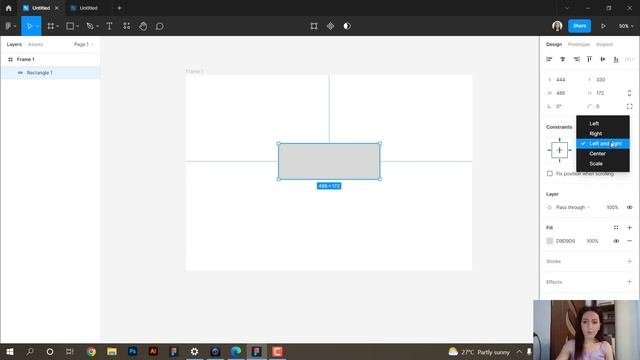
Task: Select the Pen tool
Action: point(90,26)
